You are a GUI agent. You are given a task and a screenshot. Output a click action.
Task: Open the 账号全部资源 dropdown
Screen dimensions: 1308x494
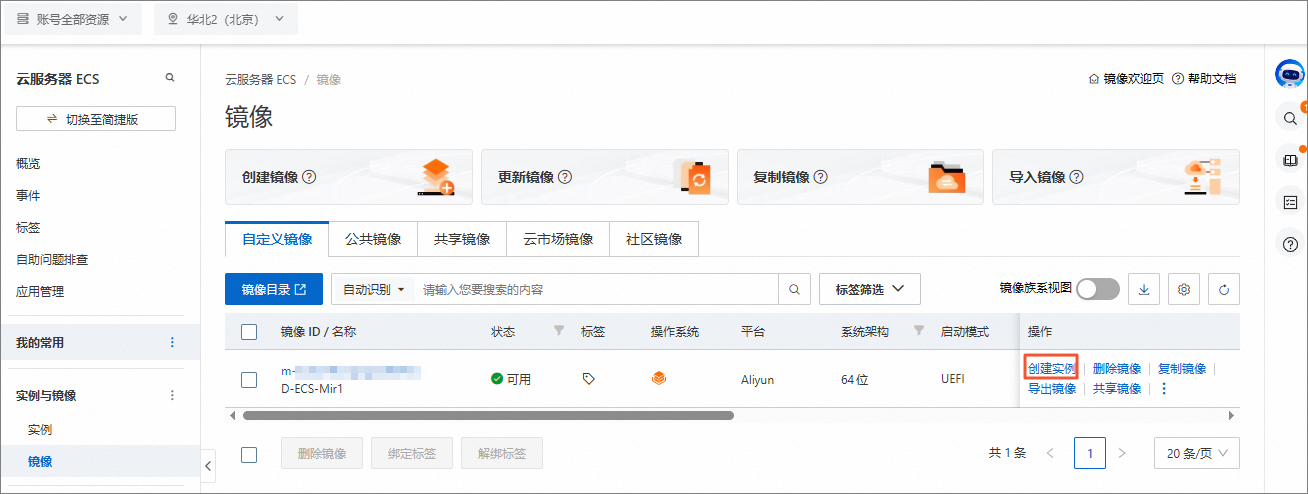[73, 19]
